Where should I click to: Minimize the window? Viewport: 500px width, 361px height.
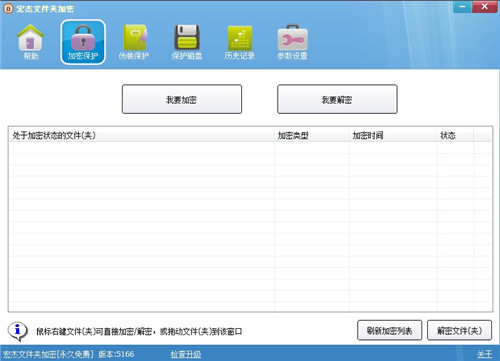462,7
